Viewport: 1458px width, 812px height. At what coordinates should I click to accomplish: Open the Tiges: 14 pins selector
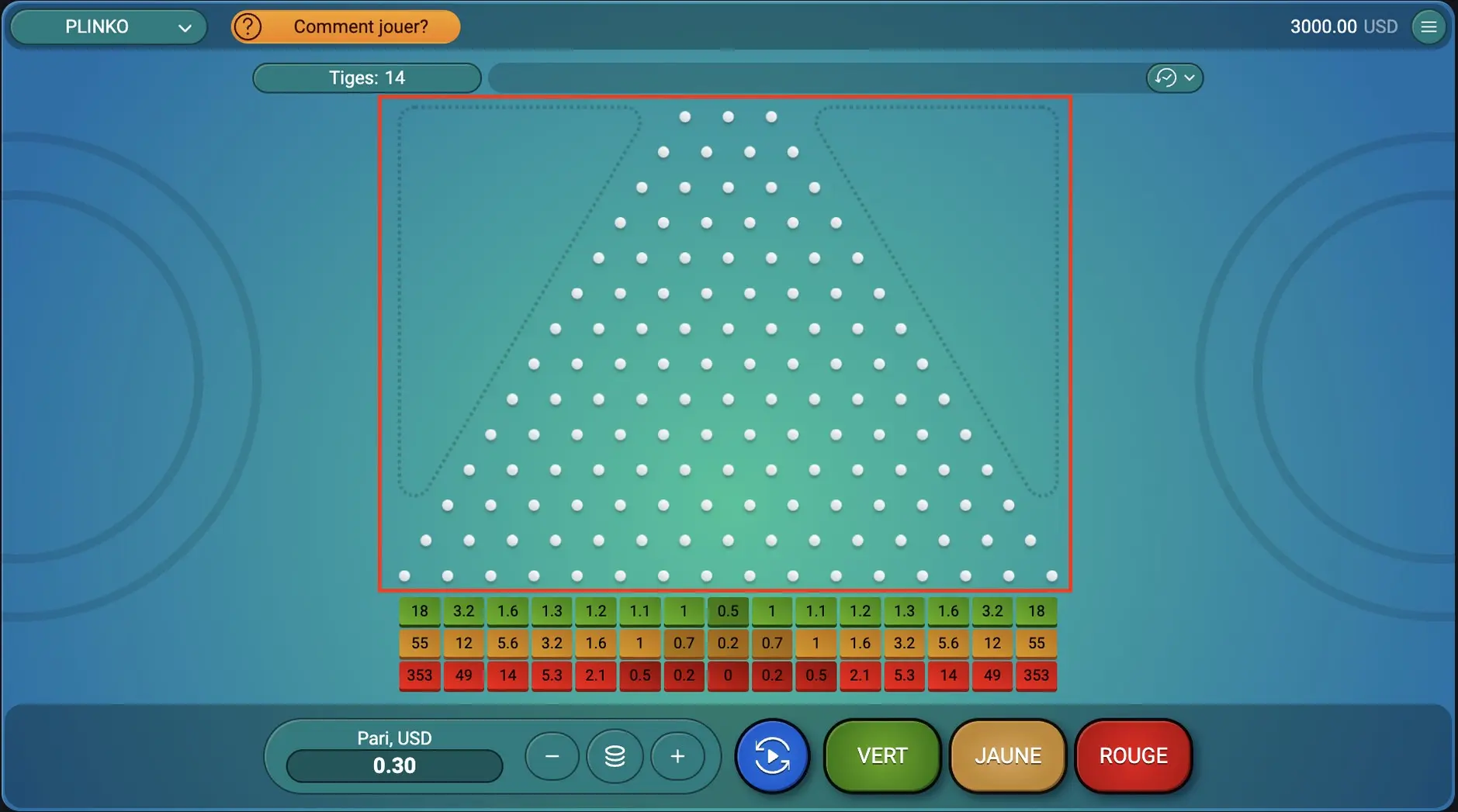click(367, 78)
